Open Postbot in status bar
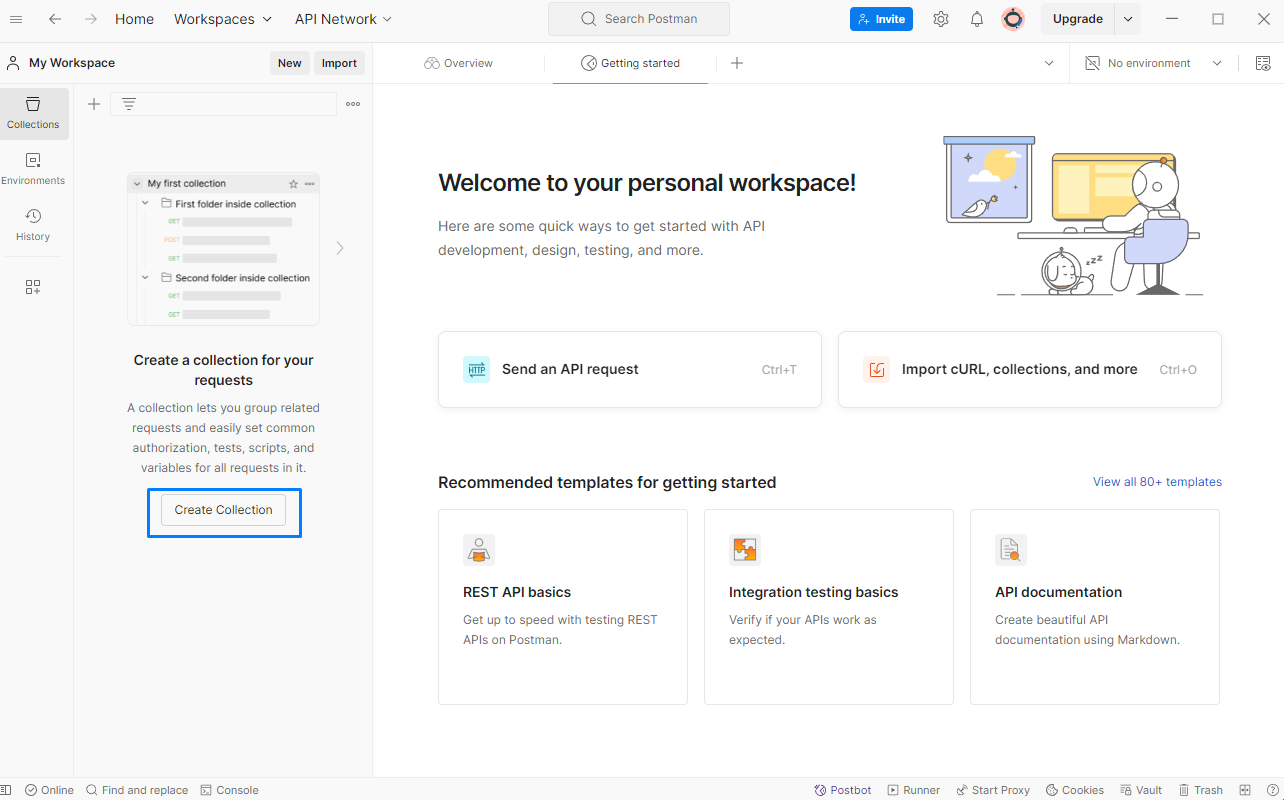This screenshot has width=1284, height=800. pyautogui.click(x=843, y=790)
